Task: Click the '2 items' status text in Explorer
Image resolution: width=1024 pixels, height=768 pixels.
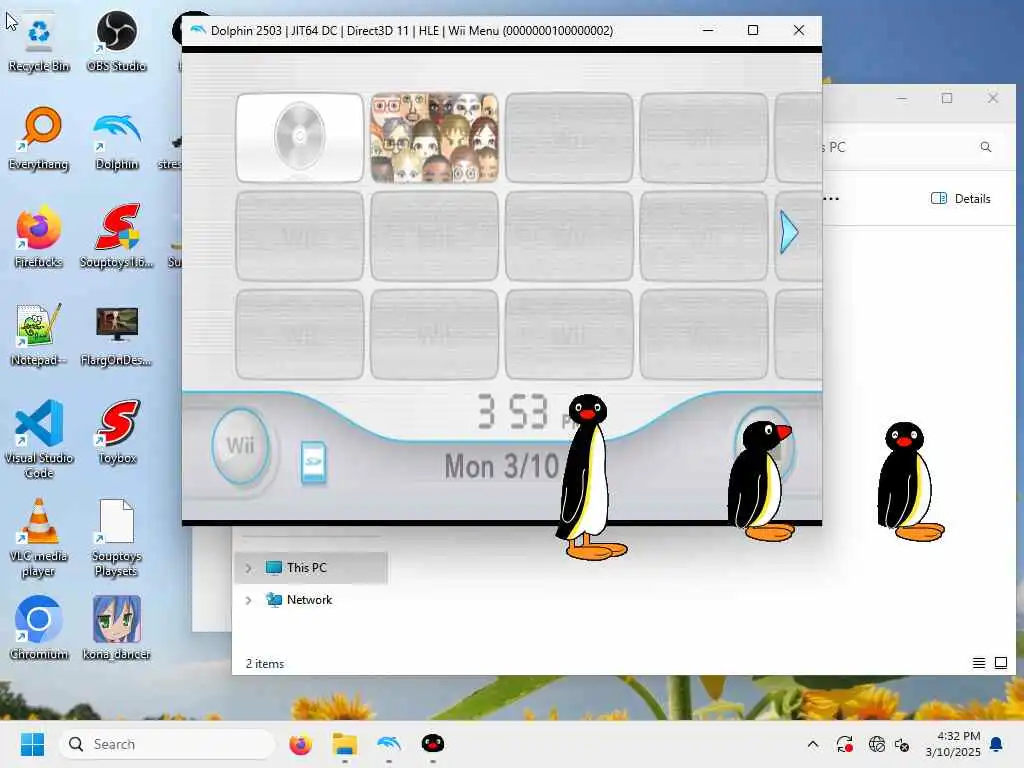Action: point(264,664)
